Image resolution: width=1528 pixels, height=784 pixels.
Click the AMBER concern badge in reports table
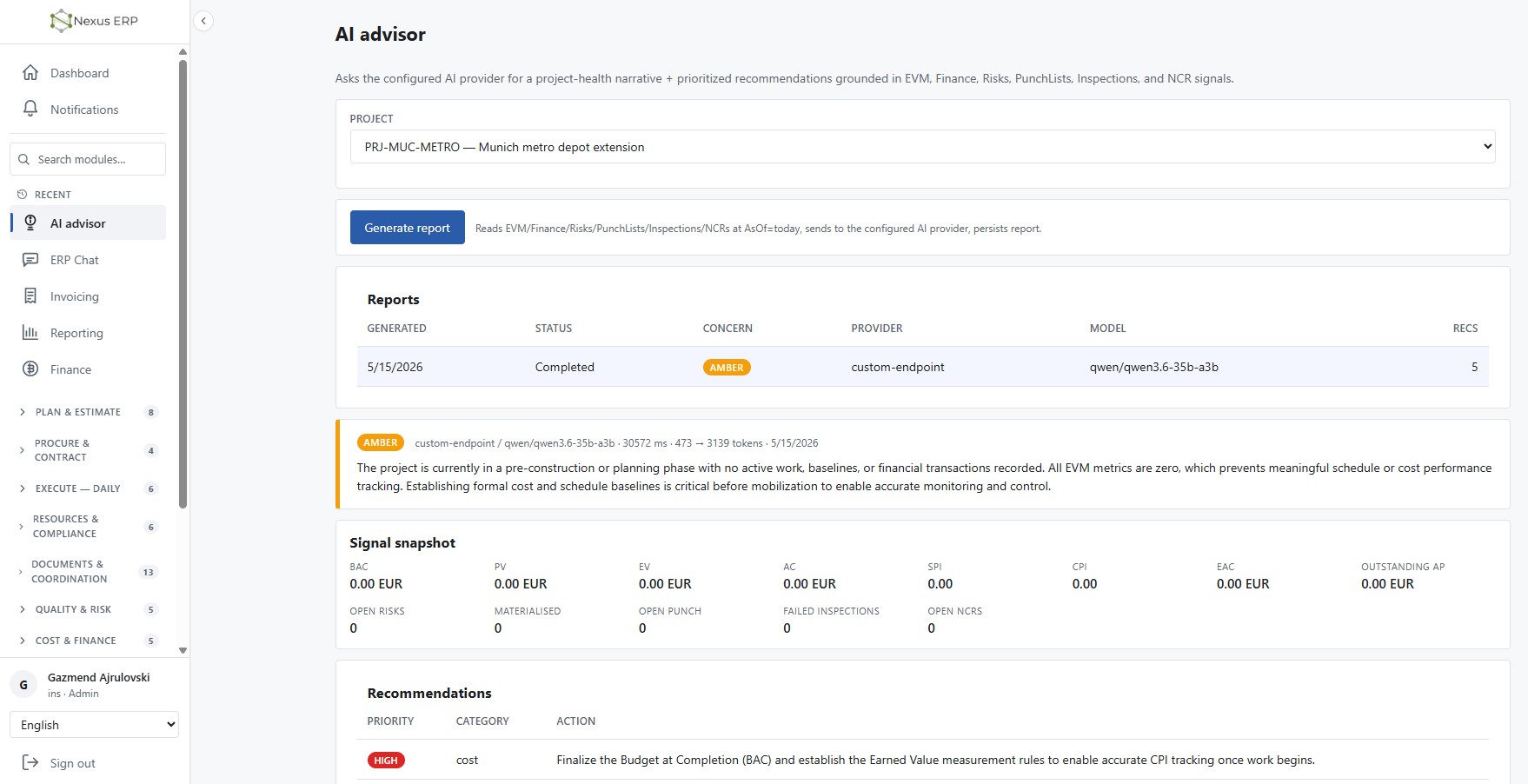click(727, 368)
